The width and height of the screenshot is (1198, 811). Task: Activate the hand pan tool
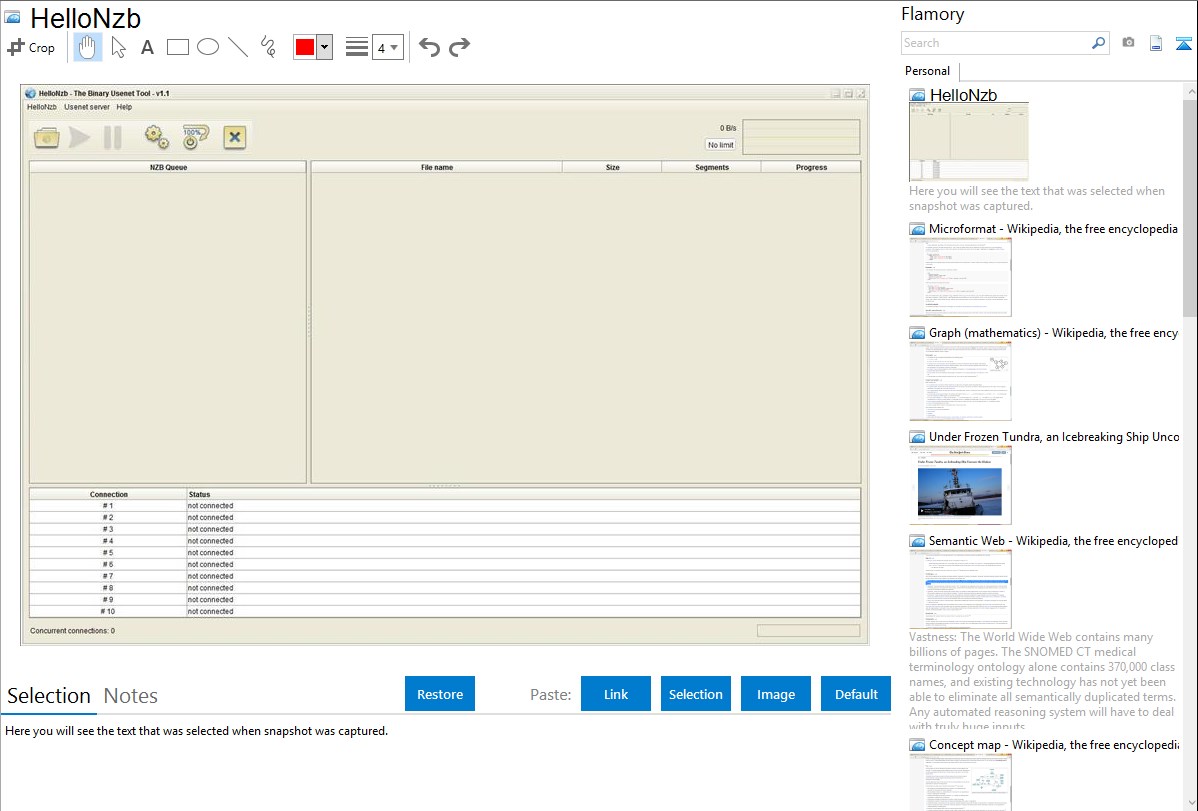pos(87,47)
